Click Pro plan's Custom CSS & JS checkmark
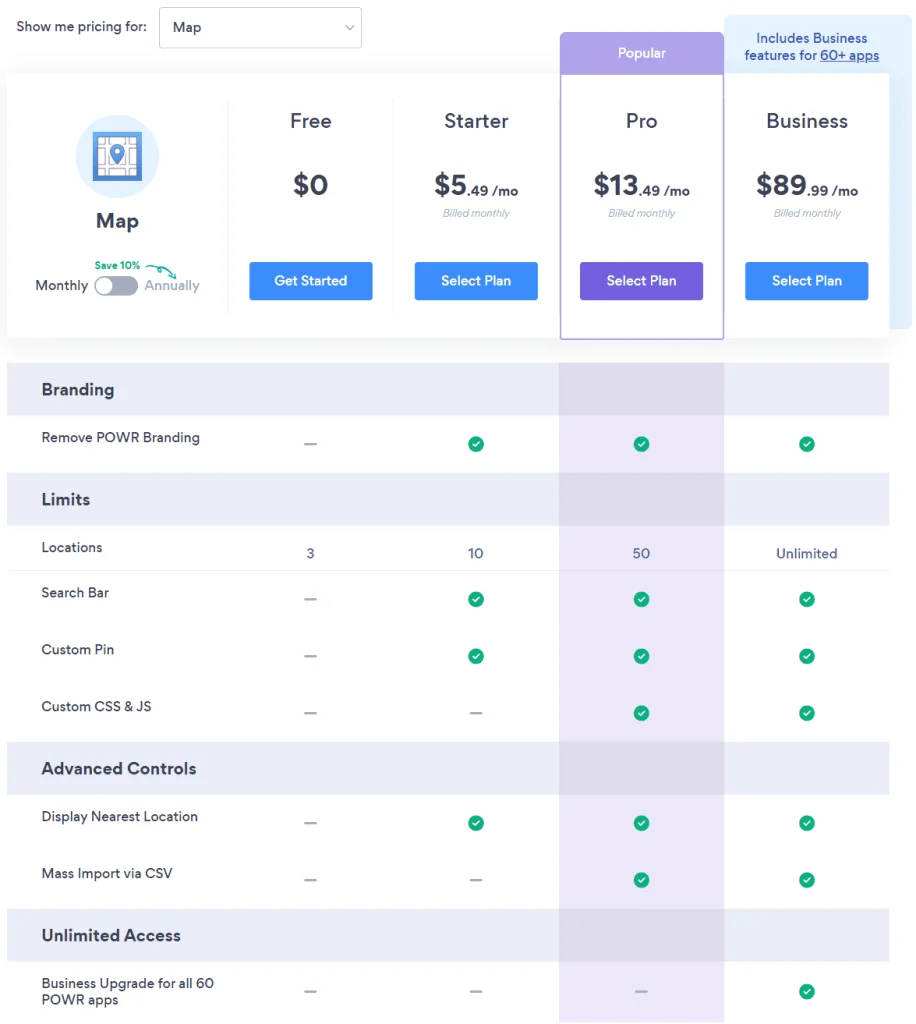Viewport: 916px width, 1024px height. click(641, 713)
